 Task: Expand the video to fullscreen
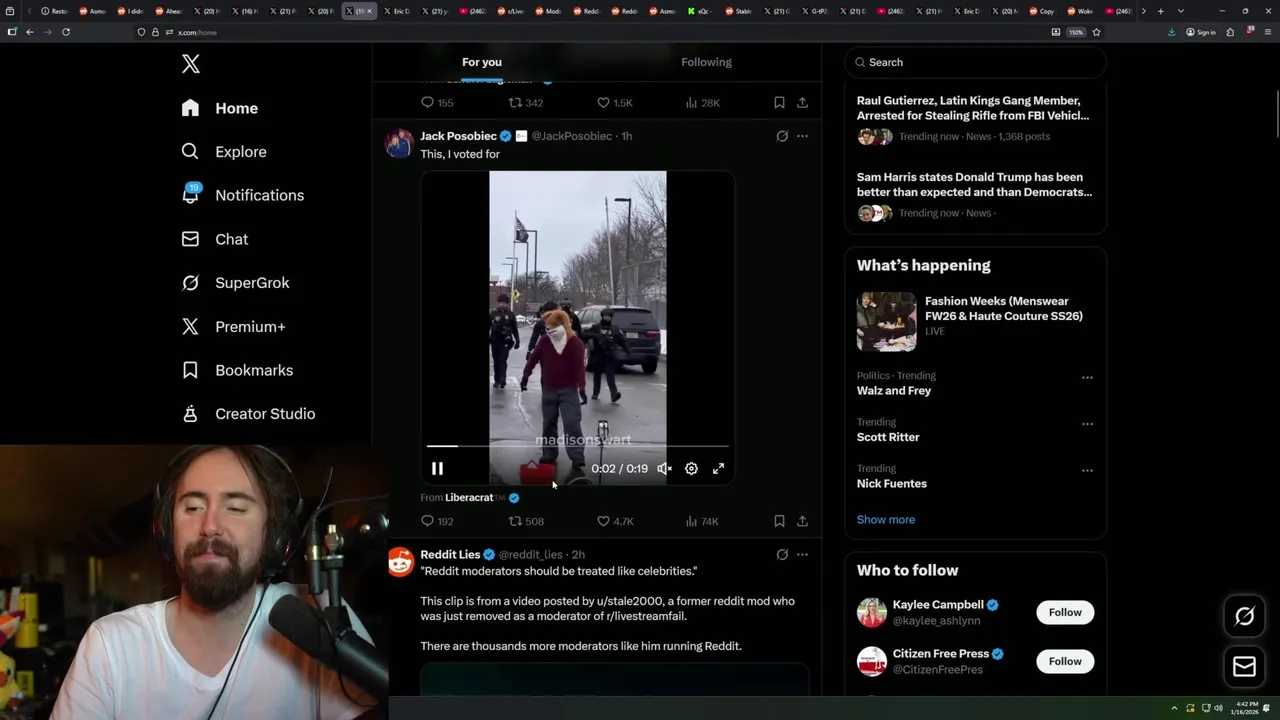click(x=718, y=468)
